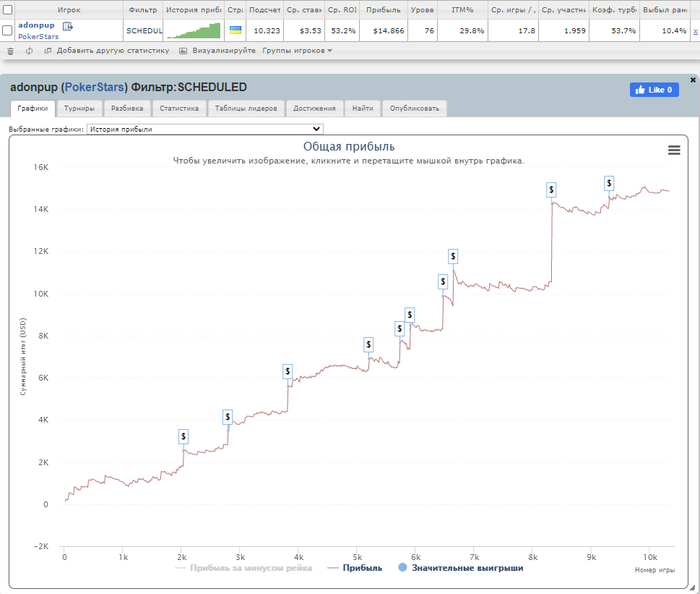Click the $ win marker just above 8K

[400, 329]
